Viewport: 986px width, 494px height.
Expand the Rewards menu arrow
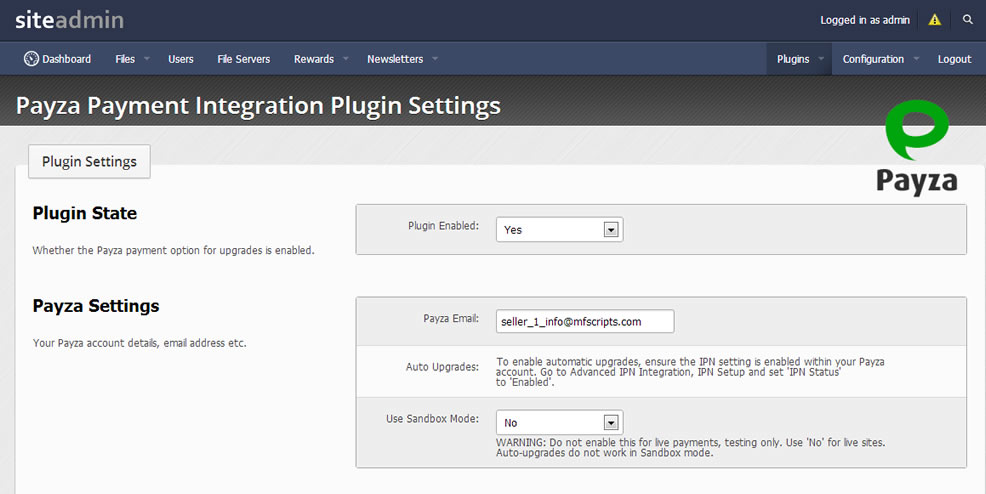point(345,58)
